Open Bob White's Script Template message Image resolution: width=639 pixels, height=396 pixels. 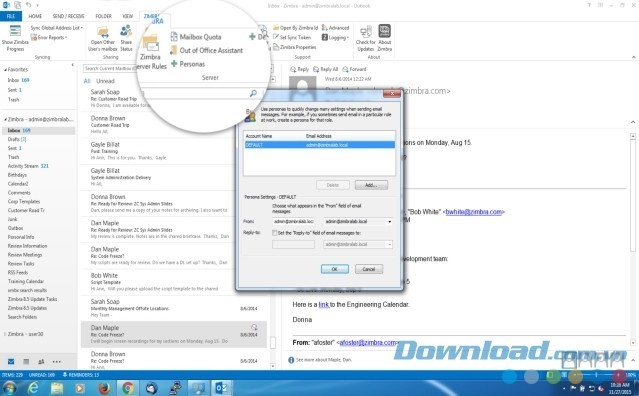(x=173, y=282)
